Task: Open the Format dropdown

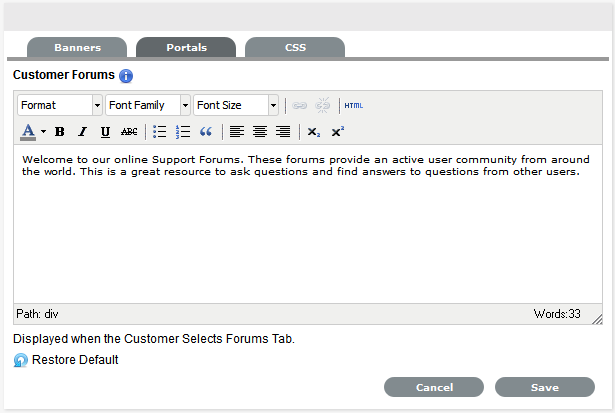Action: 60,105
